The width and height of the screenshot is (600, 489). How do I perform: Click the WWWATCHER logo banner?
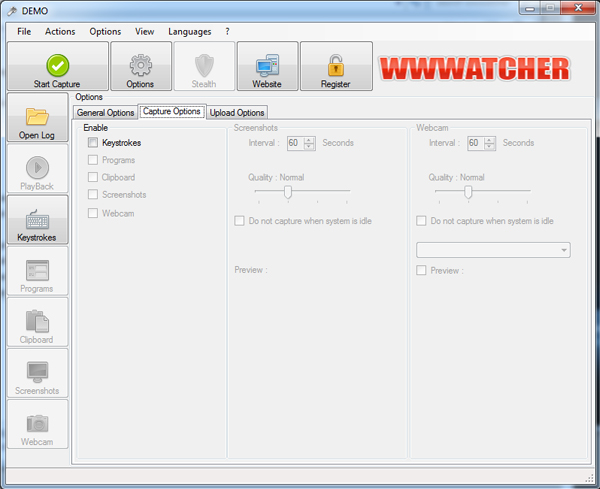[x=474, y=69]
